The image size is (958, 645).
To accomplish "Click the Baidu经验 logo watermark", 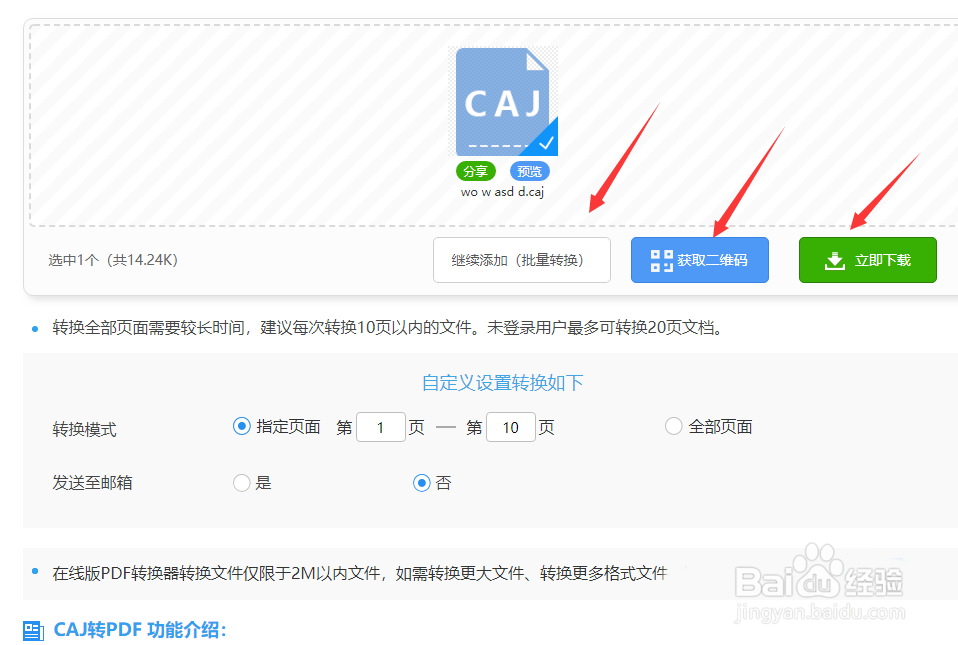I will (845, 575).
